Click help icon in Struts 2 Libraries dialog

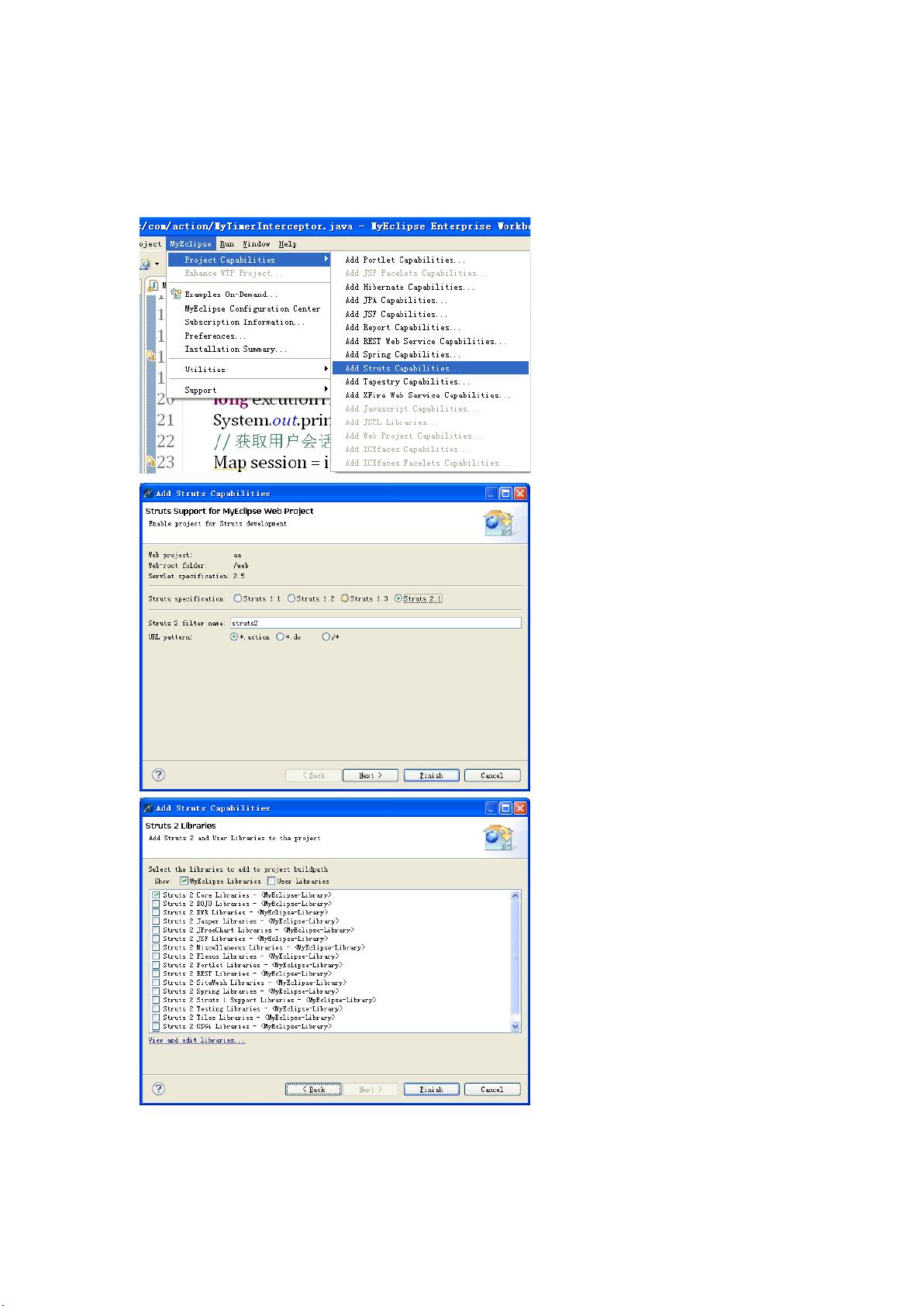[x=158, y=1088]
